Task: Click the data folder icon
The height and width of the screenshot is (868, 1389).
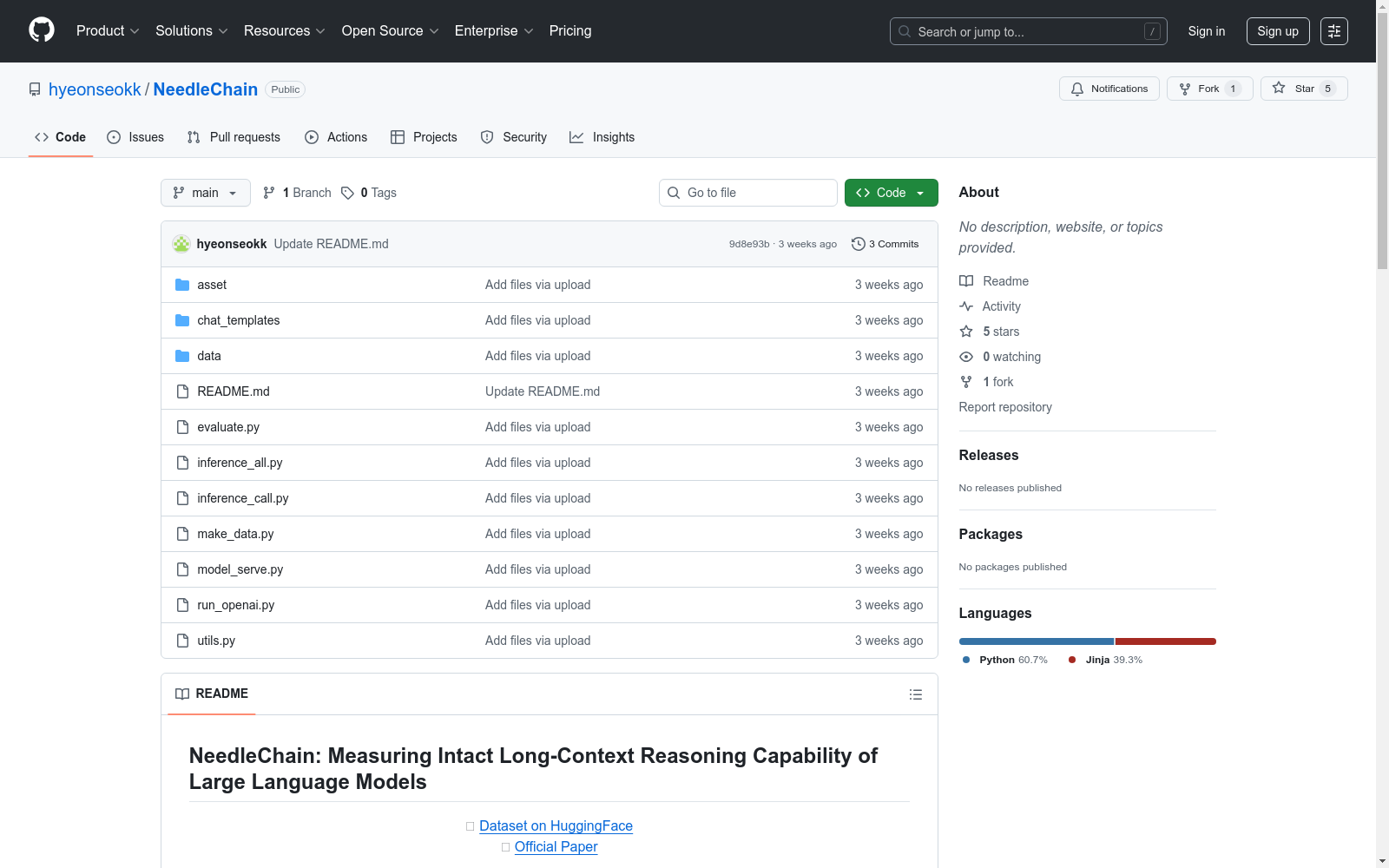Action: (x=182, y=356)
